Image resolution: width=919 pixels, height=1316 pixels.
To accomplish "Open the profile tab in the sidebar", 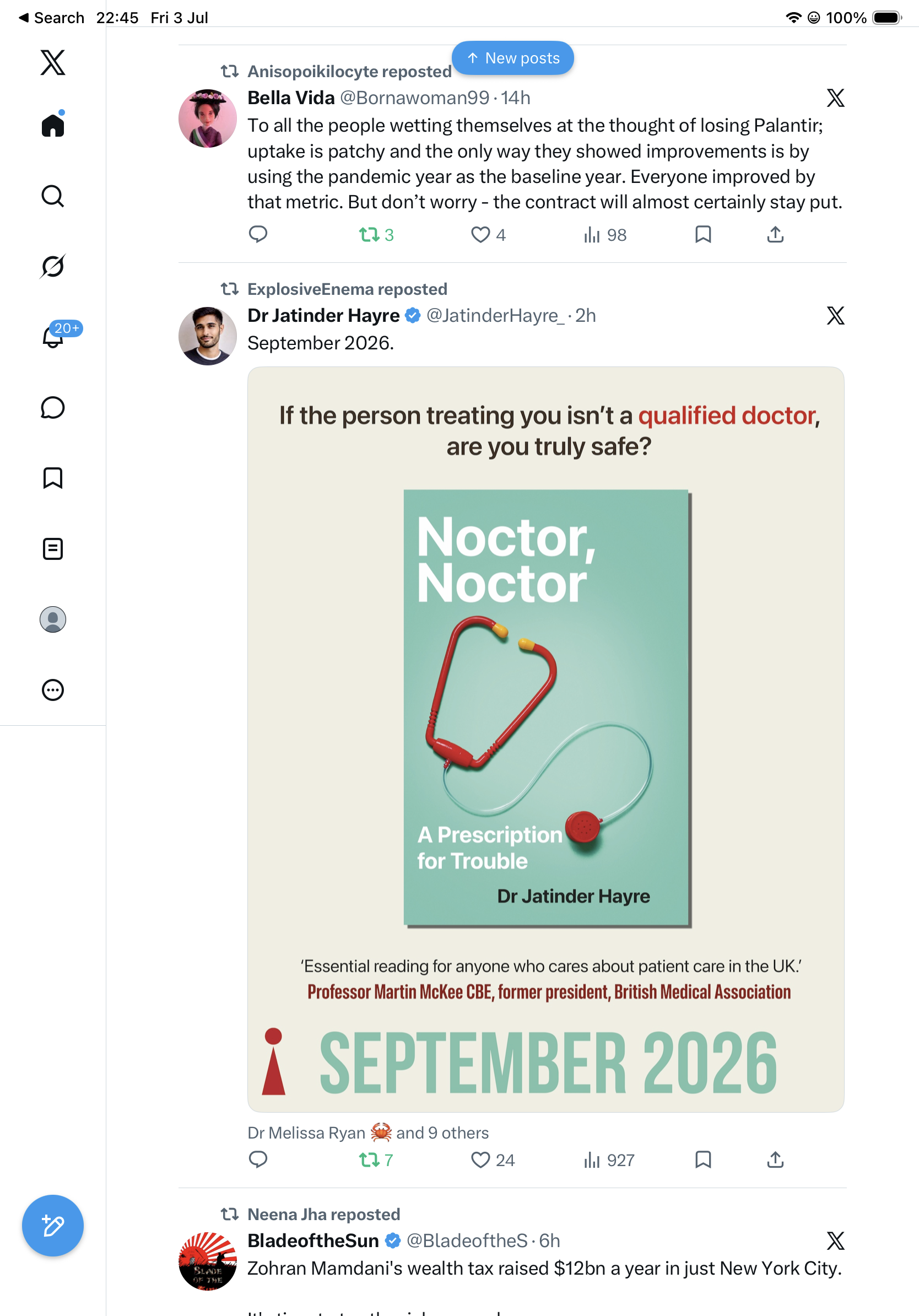I will click(x=53, y=619).
